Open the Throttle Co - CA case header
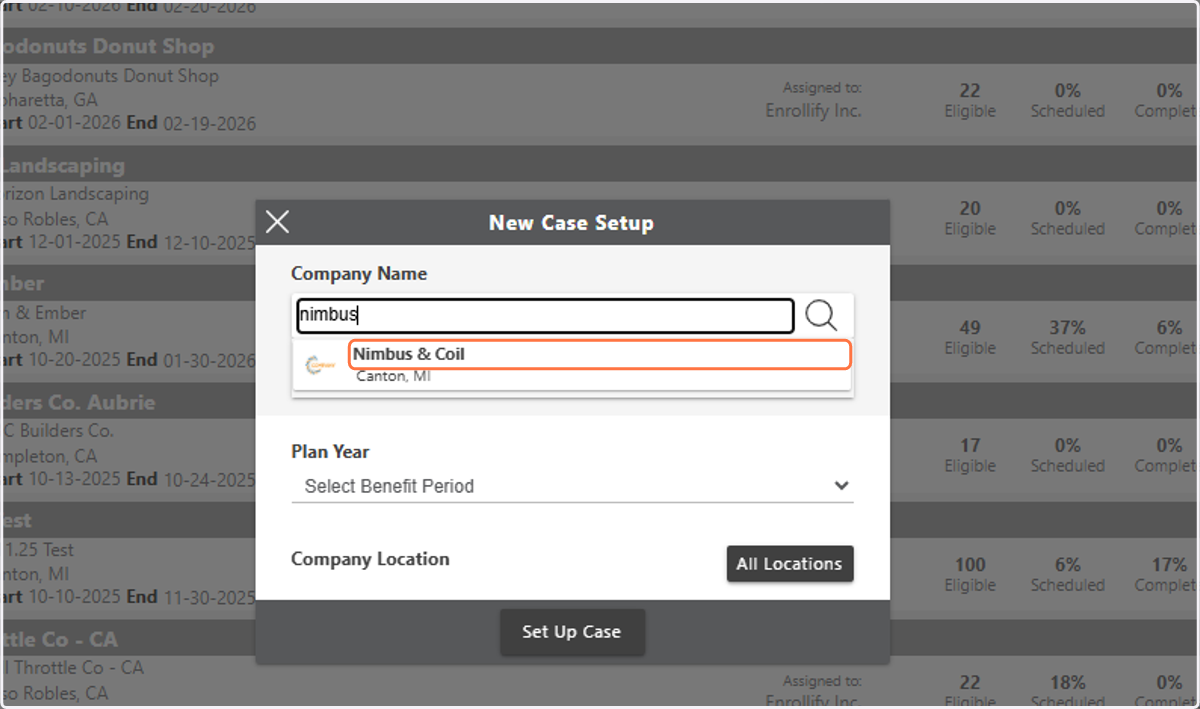Screen dimensions: 1200x709 (600, 639)
